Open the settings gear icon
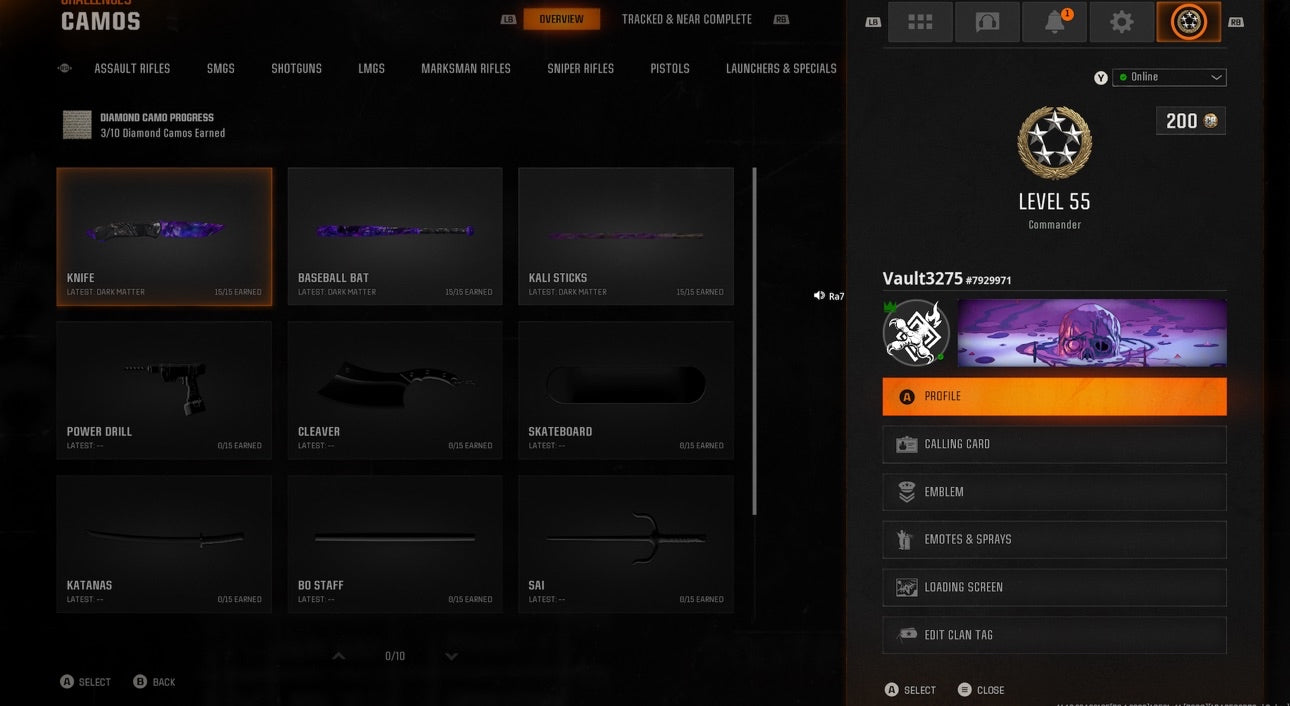The image size is (1290, 706). point(1121,21)
